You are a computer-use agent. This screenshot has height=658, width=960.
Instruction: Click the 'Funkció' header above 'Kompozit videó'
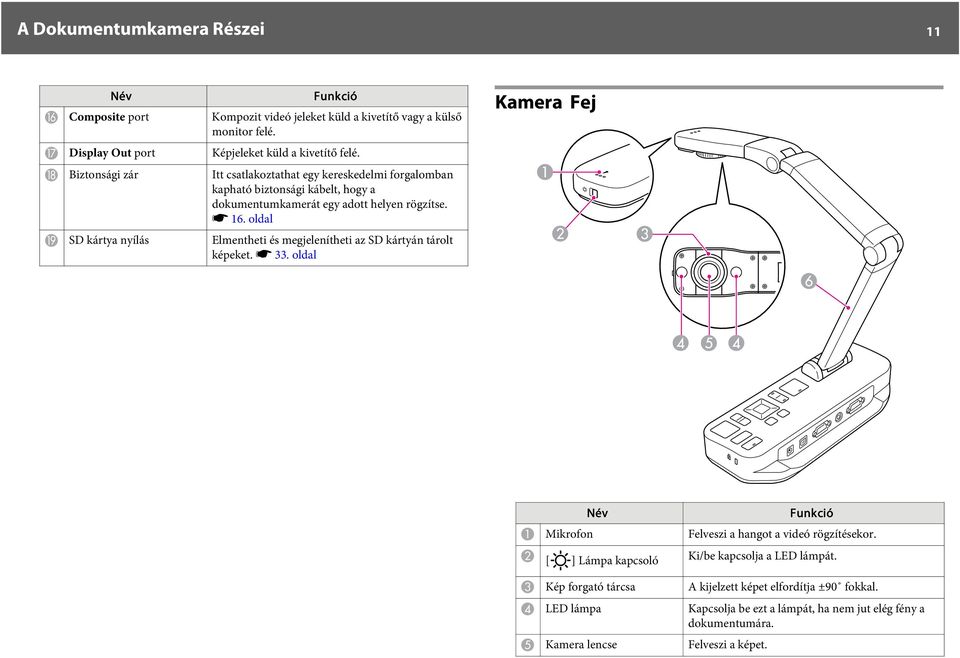tap(336, 96)
